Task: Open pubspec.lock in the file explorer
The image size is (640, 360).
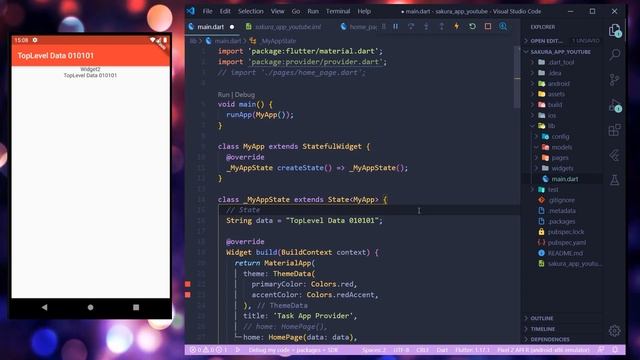Action: [x=566, y=232]
